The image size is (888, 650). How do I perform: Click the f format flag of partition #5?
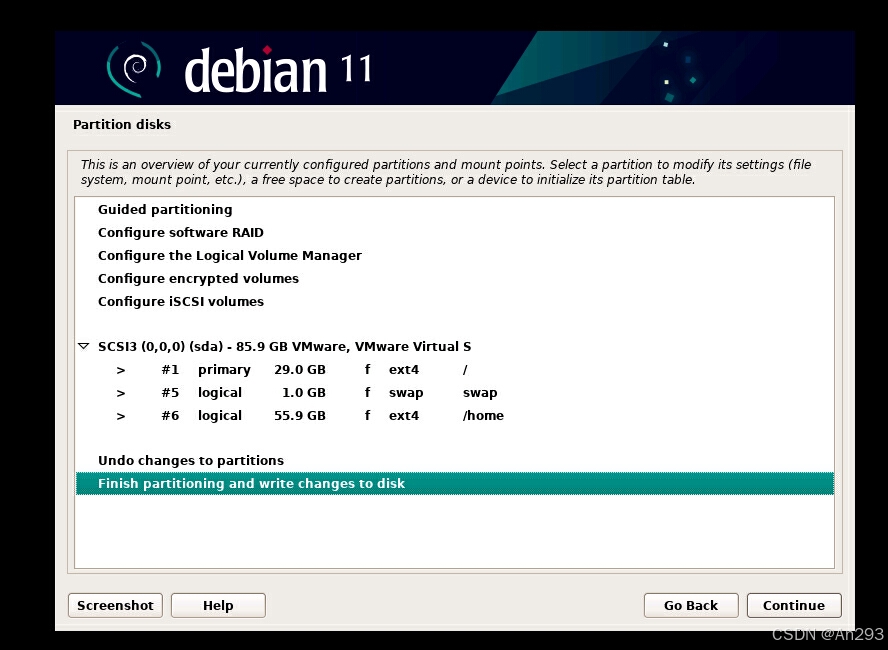pyautogui.click(x=368, y=392)
